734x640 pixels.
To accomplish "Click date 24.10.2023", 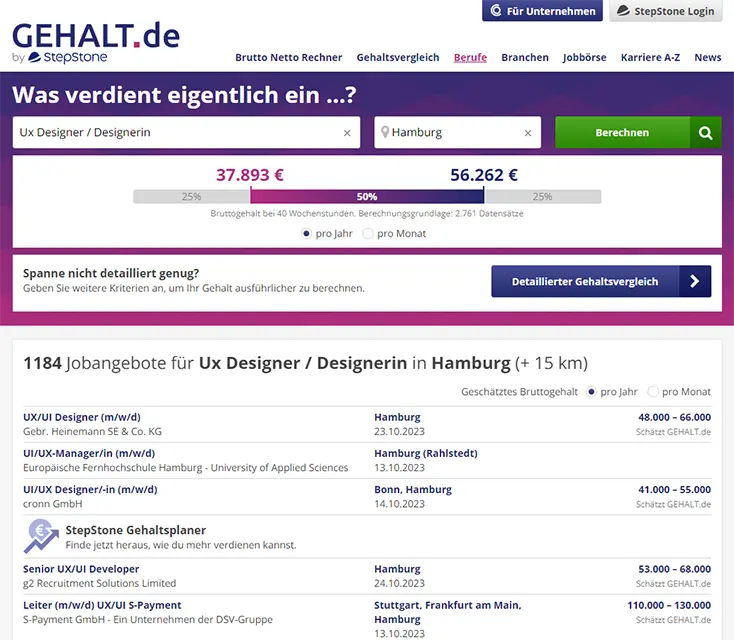I will pyautogui.click(x=399, y=583).
